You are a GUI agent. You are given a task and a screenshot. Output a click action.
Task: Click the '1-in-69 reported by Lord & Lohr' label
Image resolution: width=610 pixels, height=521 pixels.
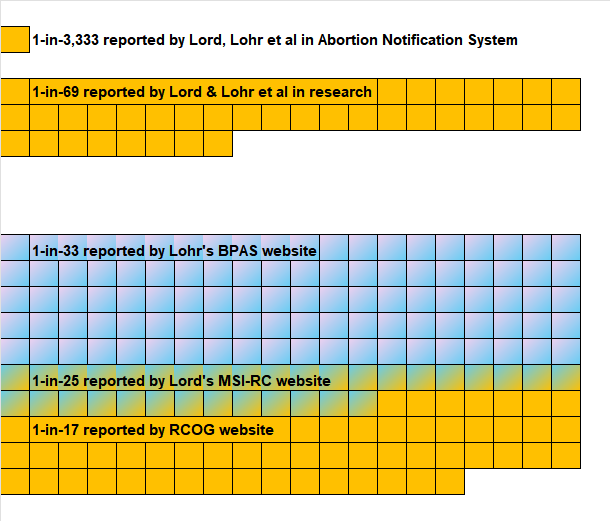coord(202,92)
